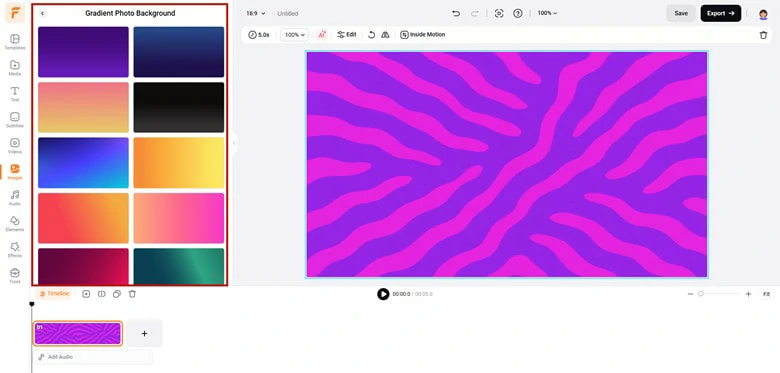This screenshot has height=373, width=780.
Task: Open the Tools sidebar panel
Action: click(x=15, y=275)
